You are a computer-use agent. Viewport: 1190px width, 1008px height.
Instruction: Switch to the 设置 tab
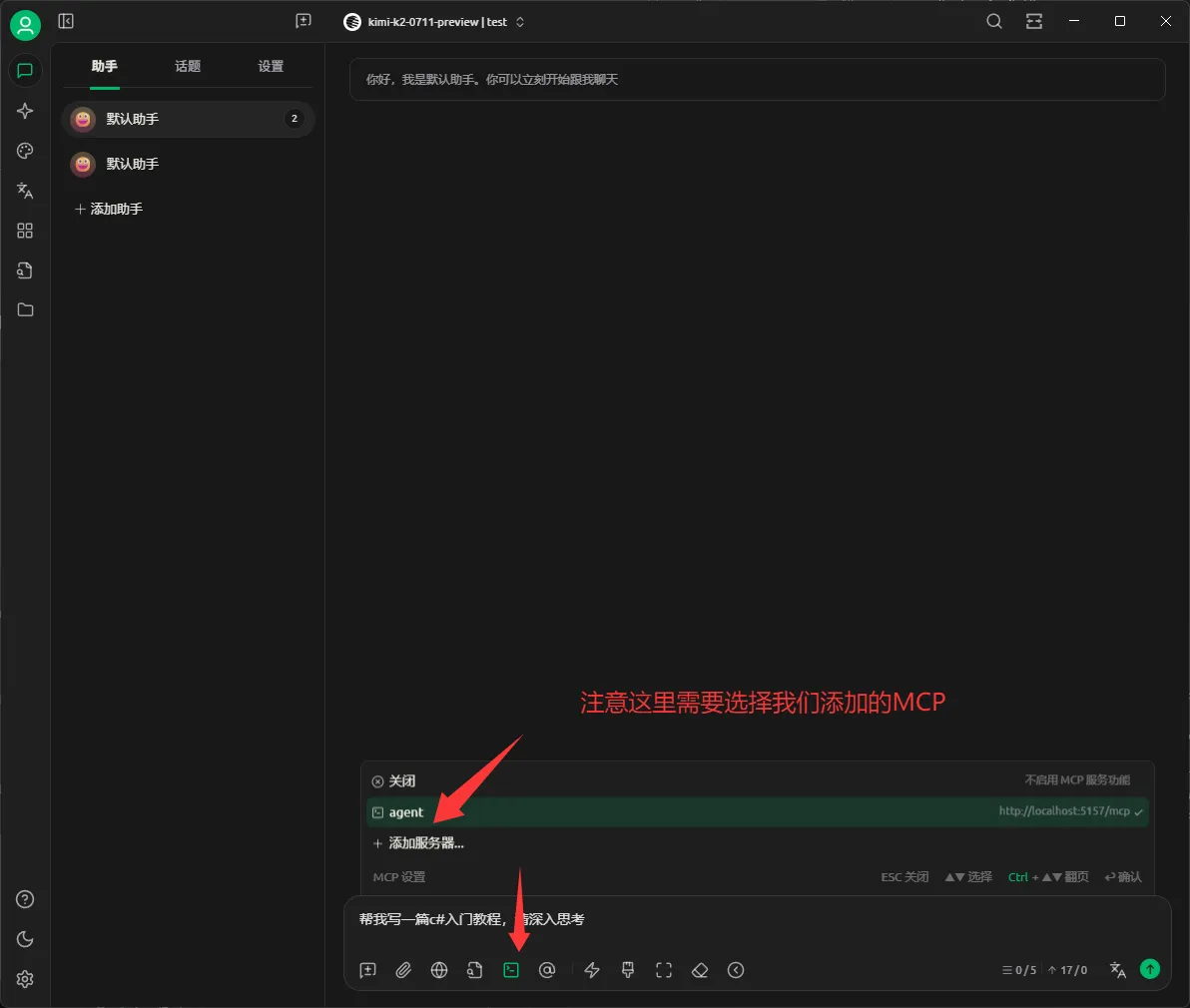[271, 67]
